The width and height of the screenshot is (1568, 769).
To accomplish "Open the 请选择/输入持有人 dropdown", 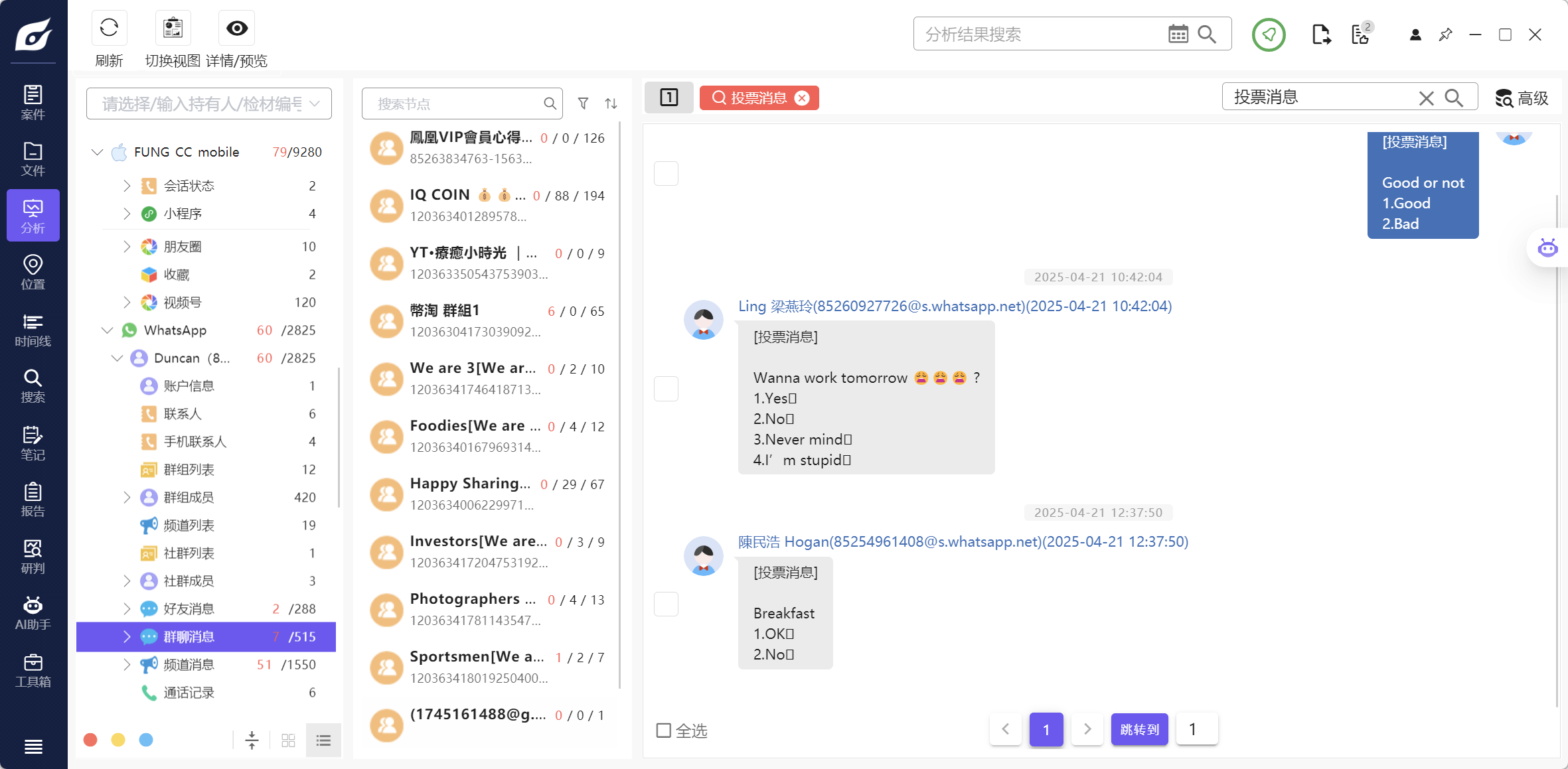I will click(x=208, y=104).
